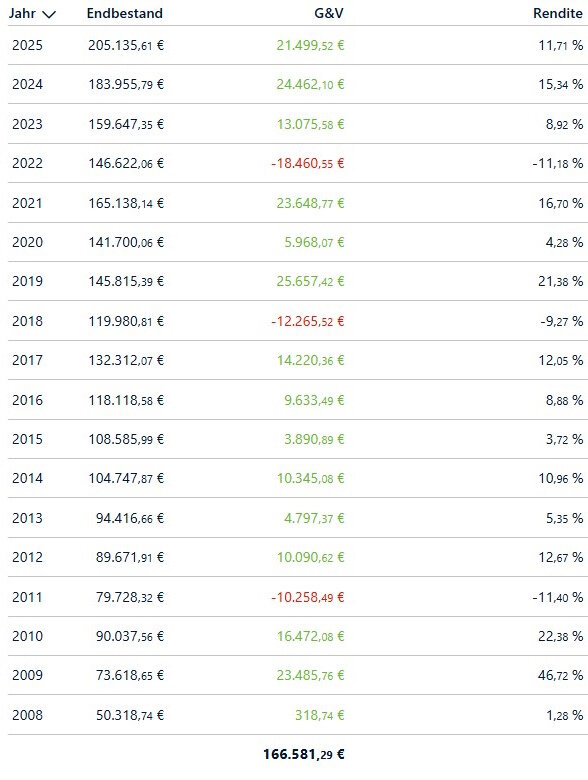This screenshot has height=780, width=588.
Task: Click the total sum 166.581,29 €
Action: tap(303, 754)
